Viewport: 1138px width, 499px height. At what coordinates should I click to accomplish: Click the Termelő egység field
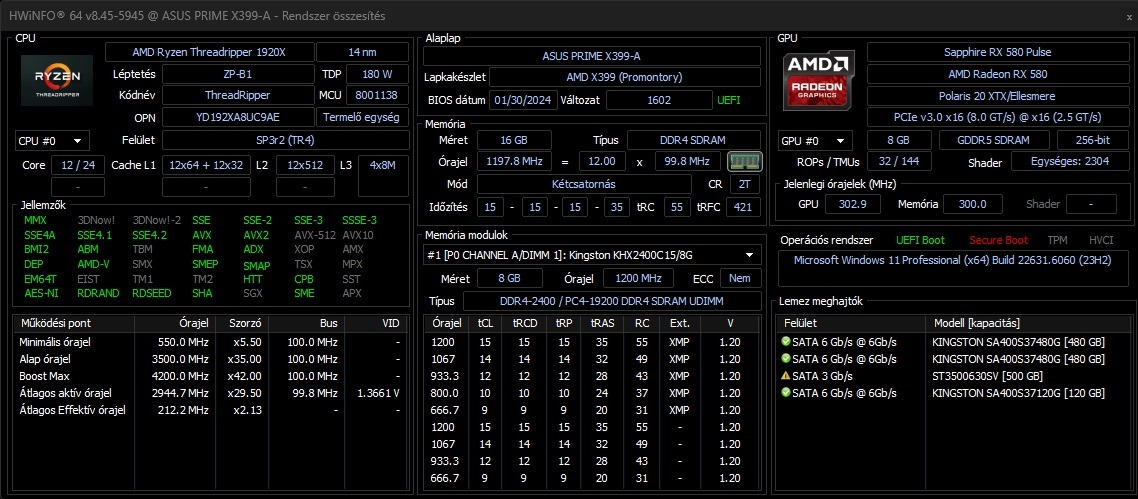click(362, 117)
